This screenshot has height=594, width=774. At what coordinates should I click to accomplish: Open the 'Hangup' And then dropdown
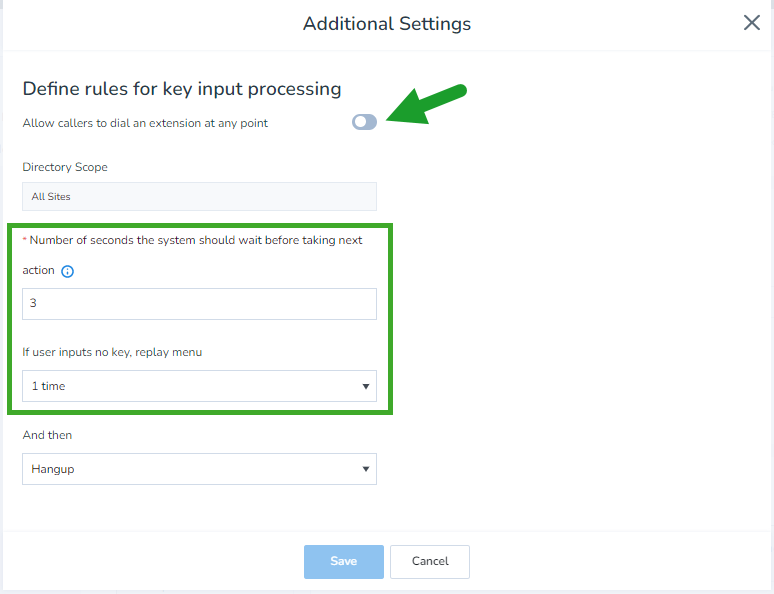(x=199, y=469)
